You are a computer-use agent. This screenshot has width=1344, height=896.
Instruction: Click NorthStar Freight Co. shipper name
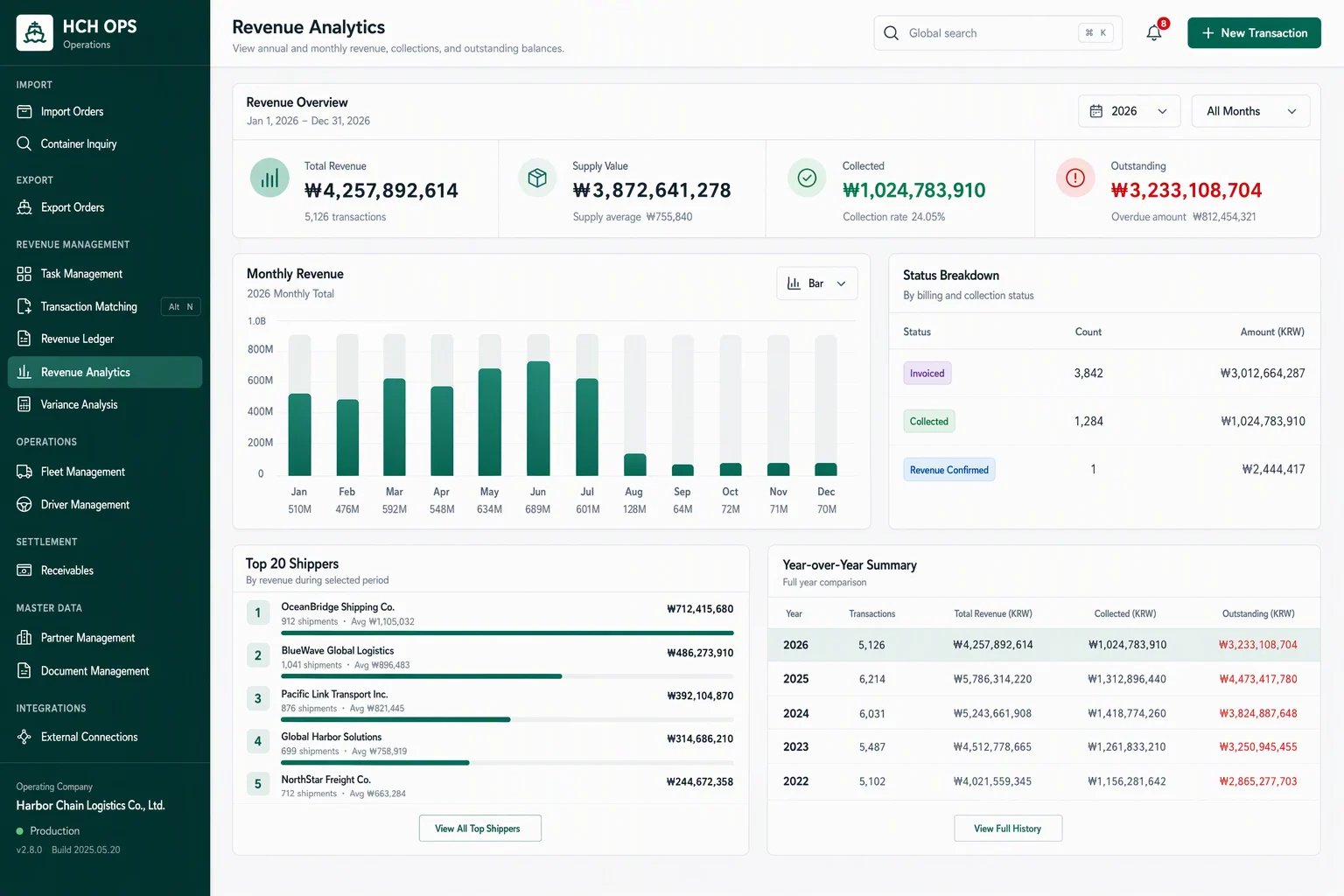coord(325,780)
